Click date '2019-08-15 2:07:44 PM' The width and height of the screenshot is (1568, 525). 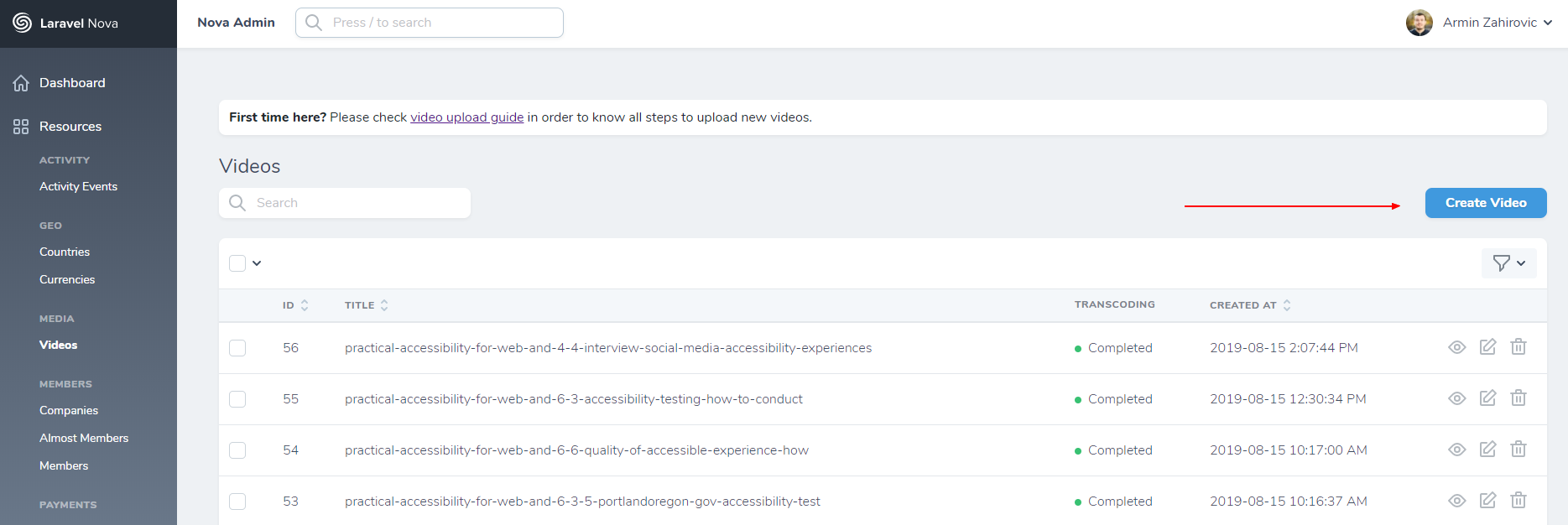point(1284,348)
